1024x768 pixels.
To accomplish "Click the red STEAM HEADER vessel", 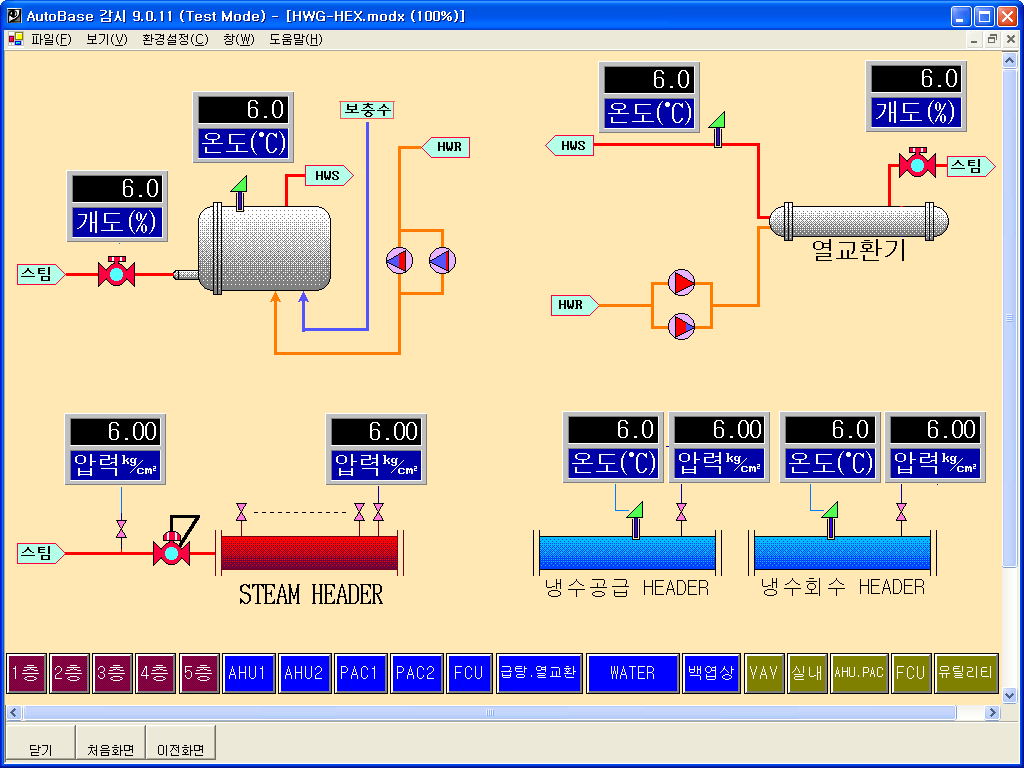I will (309, 553).
